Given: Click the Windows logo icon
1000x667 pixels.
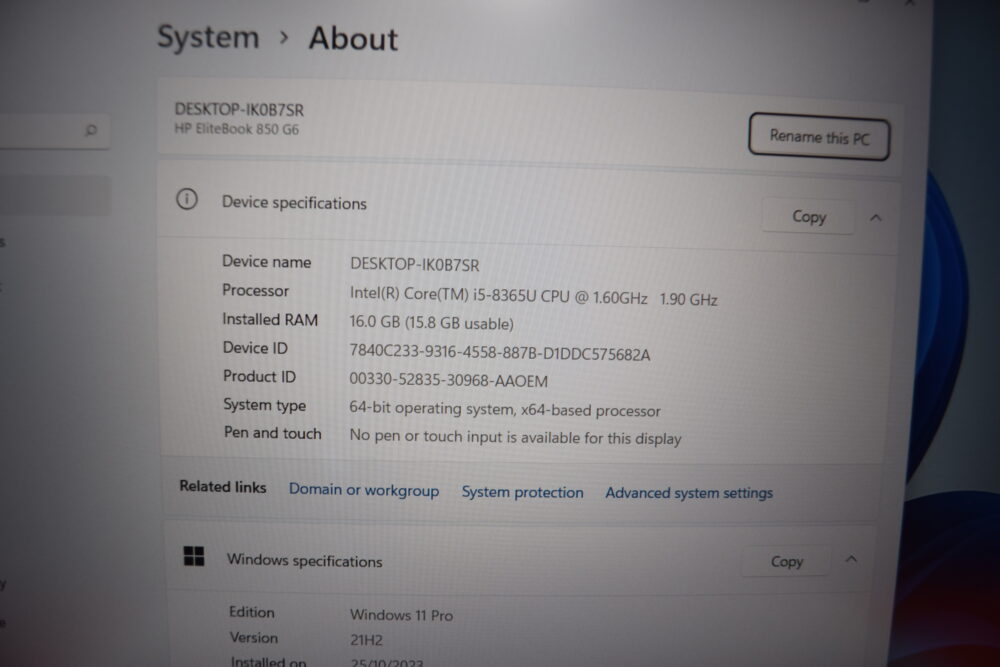Looking at the screenshot, I should pos(194,556).
